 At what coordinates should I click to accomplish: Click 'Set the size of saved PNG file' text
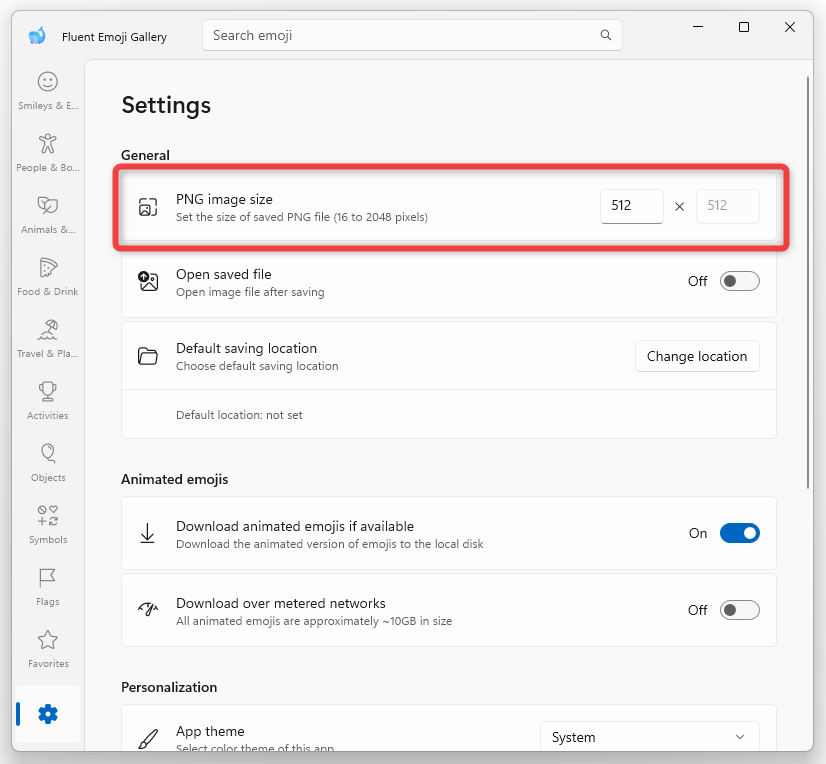pyautogui.click(x=302, y=217)
